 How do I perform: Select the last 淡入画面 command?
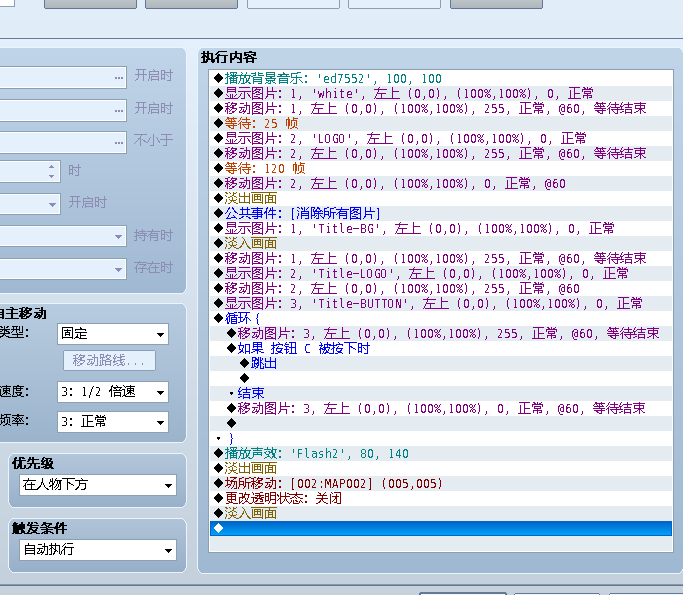(441, 513)
